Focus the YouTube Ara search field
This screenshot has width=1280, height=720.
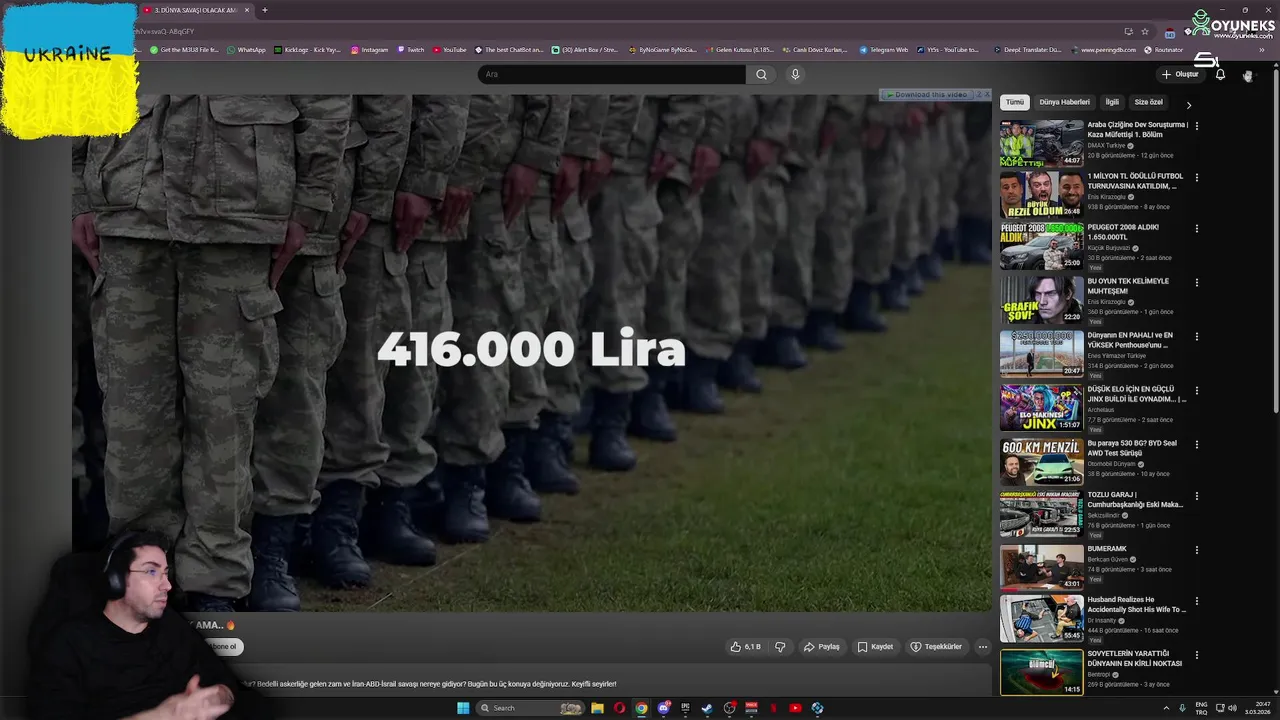[612, 74]
